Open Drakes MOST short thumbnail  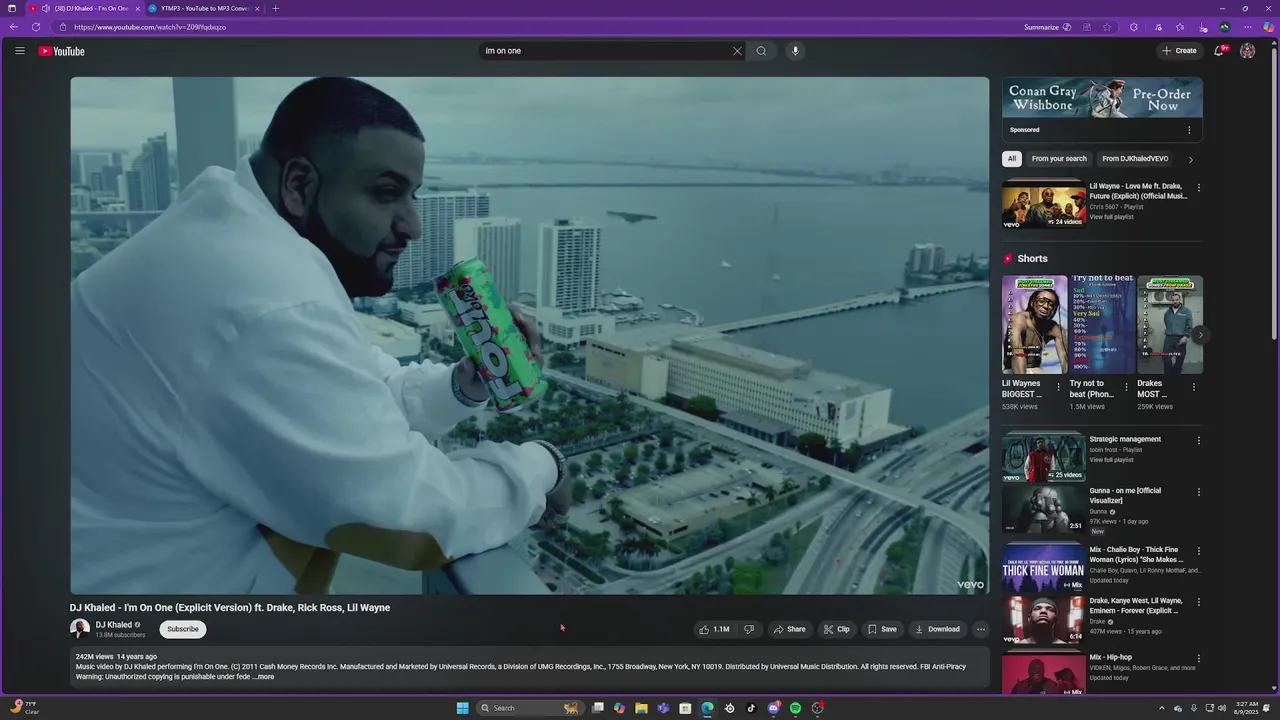point(1170,325)
